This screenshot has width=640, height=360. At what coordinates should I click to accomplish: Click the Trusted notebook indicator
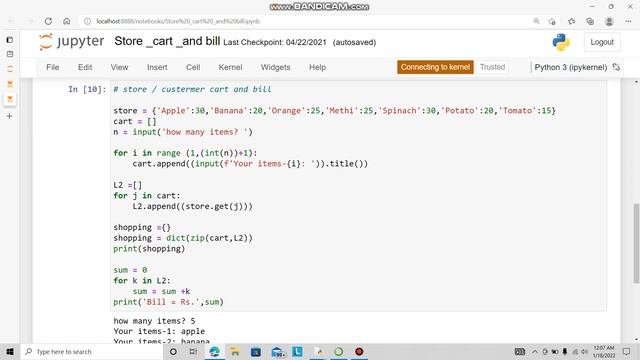[492, 67]
